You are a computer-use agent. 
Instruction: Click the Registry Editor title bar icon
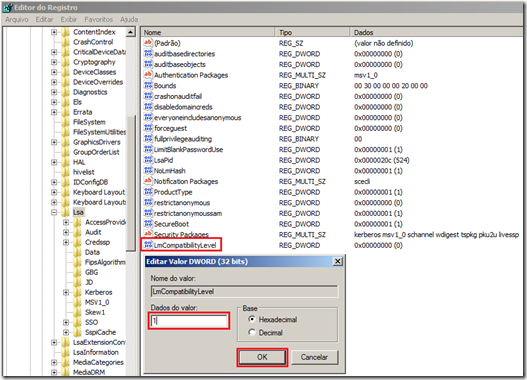pyautogui.click(x=7, y=7)
